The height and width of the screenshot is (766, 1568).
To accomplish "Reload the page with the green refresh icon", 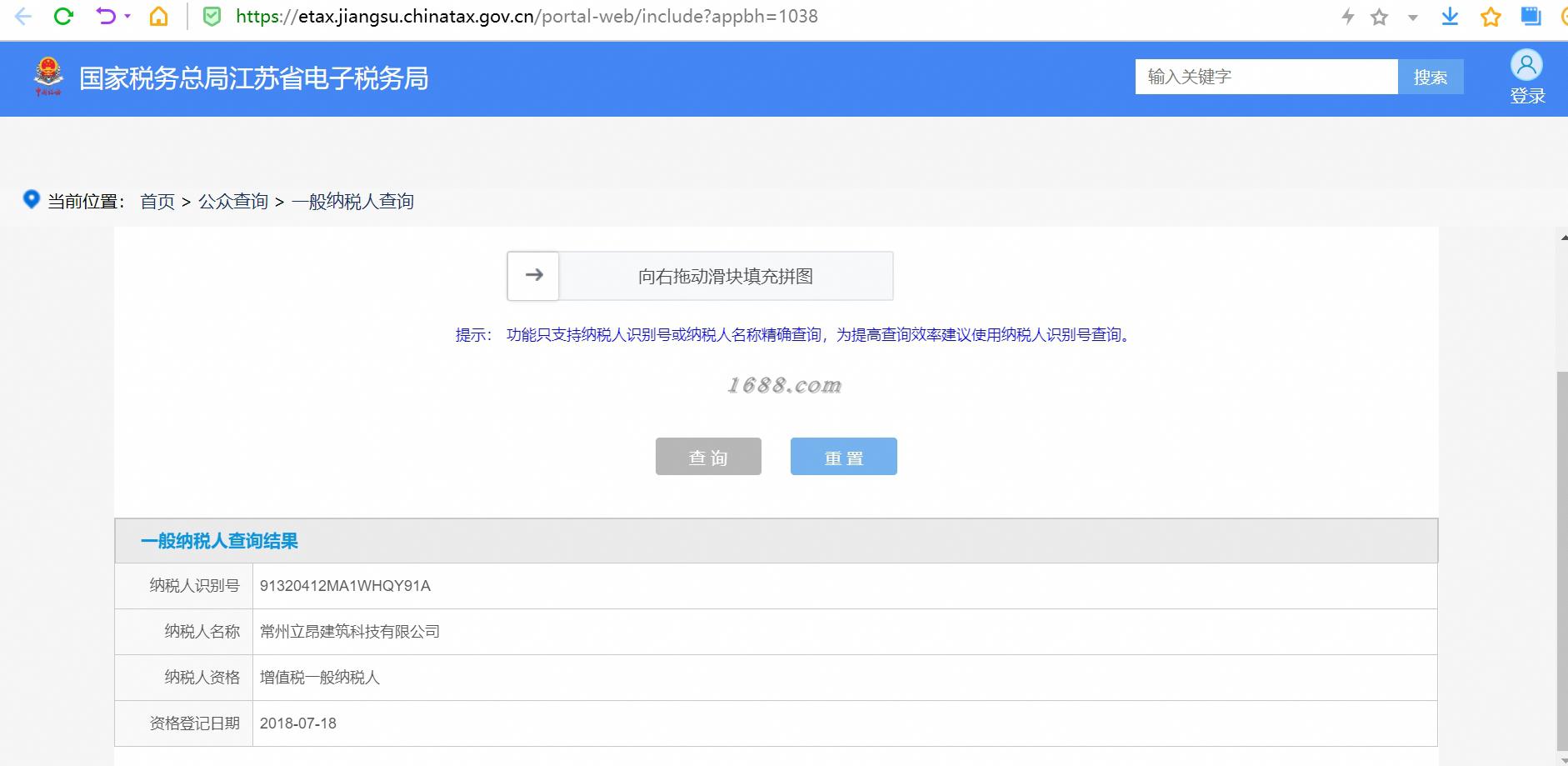I will tap(63, 16).
